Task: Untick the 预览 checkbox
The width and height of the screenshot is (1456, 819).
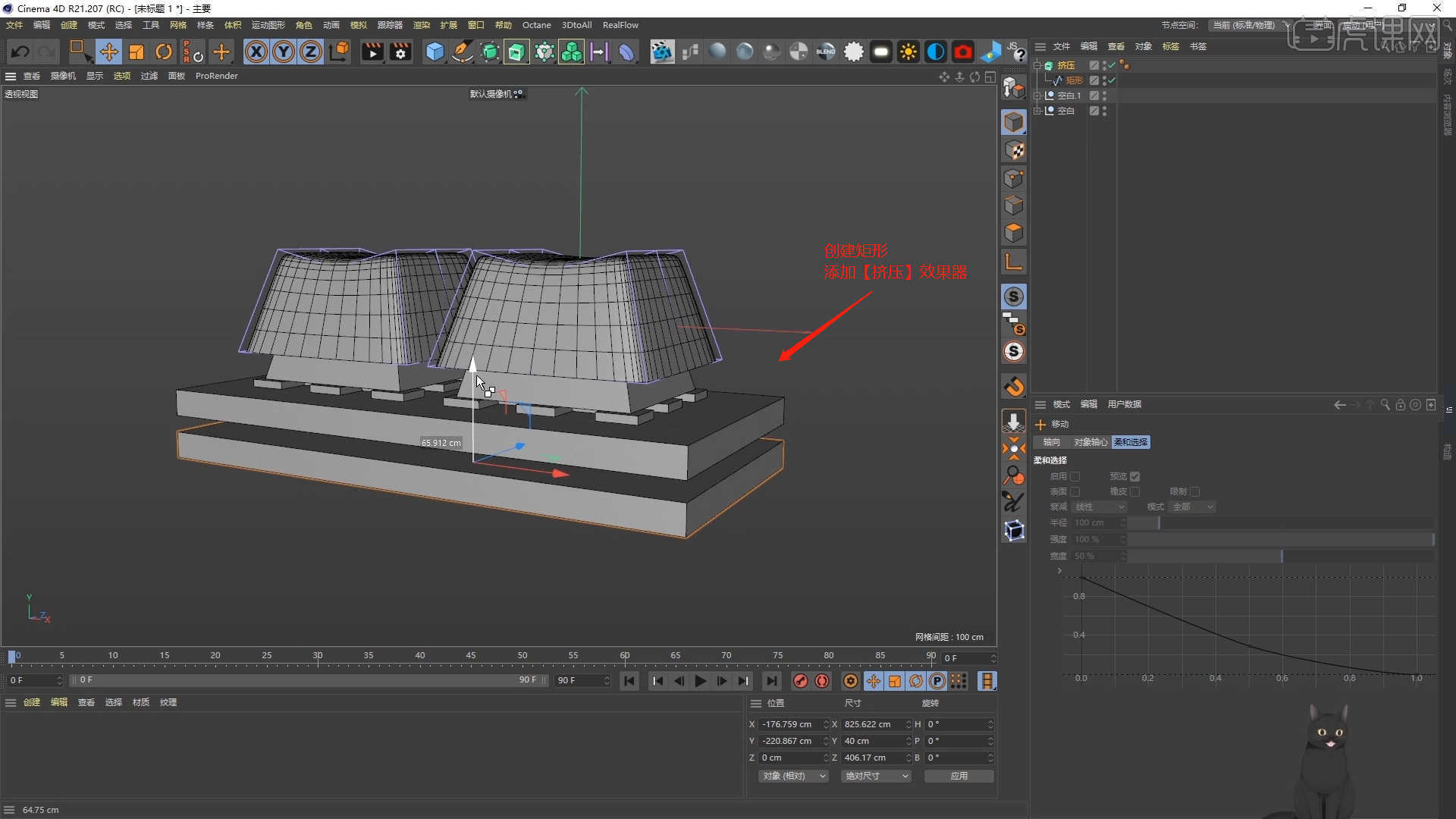Action: [1135, 476]
